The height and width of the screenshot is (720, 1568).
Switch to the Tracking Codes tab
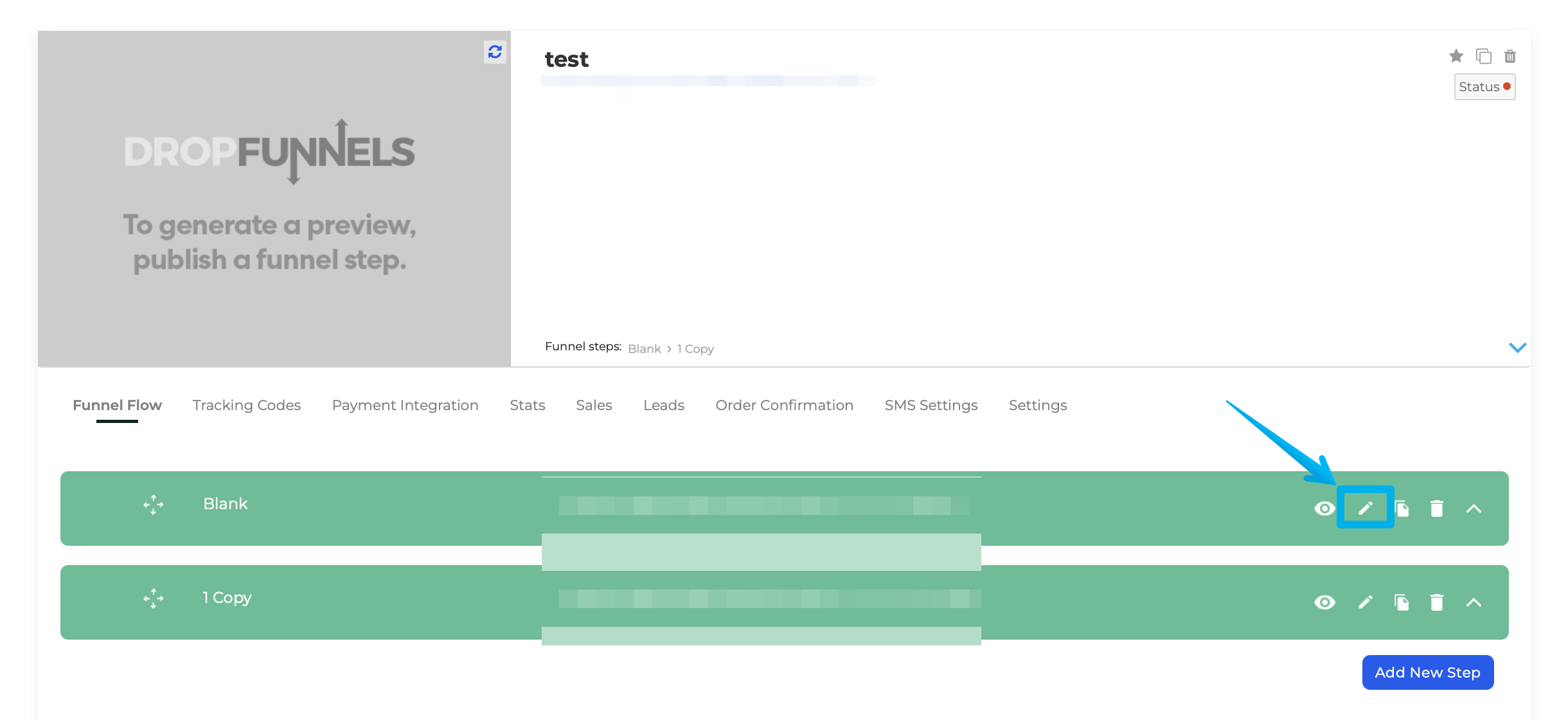[247, 405]
